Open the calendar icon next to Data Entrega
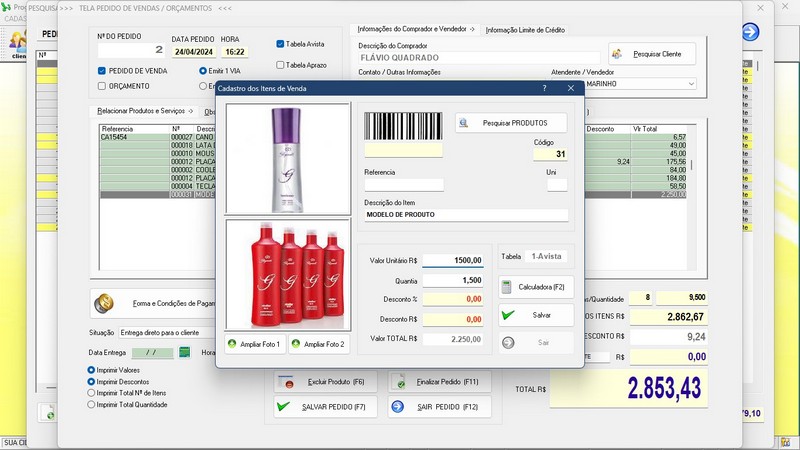800x450 pixels. click(x=184, y=352)
